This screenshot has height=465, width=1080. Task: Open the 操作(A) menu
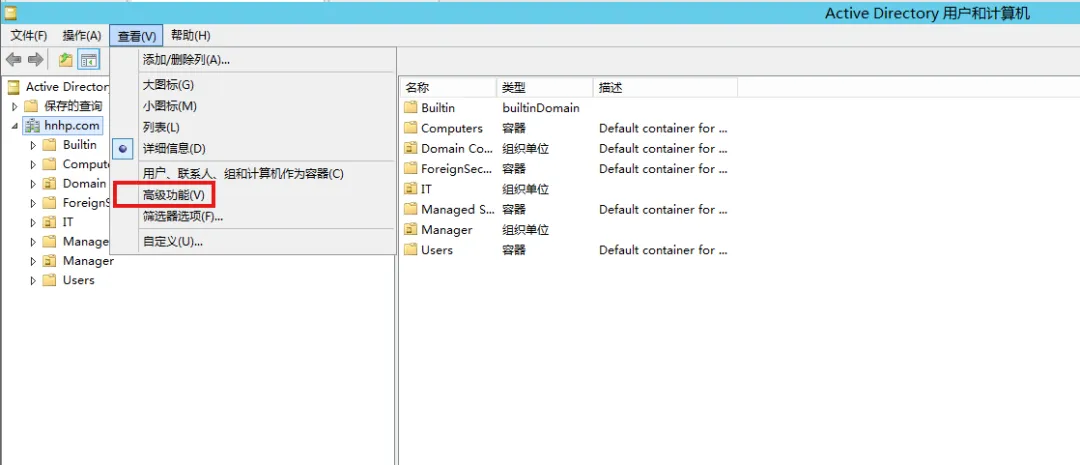[x=81, y=35]
